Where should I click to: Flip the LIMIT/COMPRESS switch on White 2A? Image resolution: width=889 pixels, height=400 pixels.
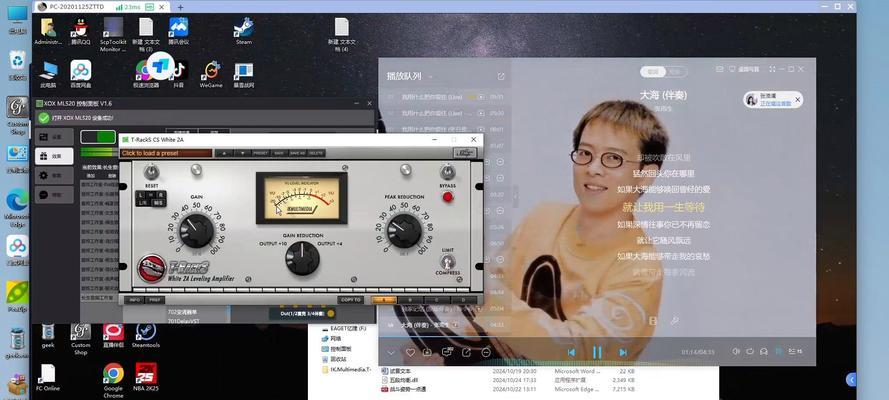pos(447,262)
